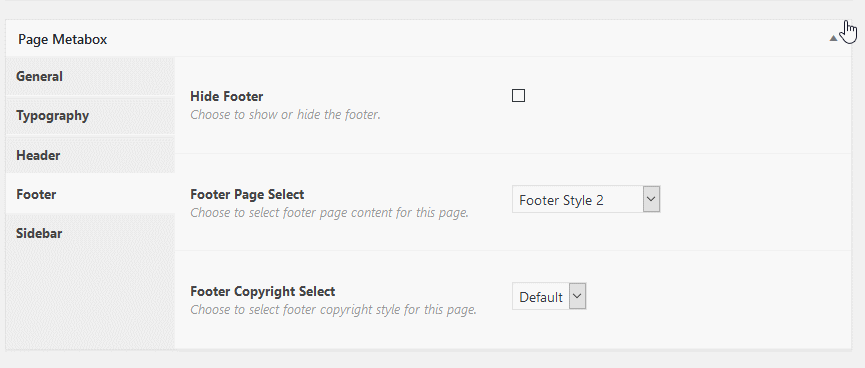Click the Footer Copyright Select label
The height and width of the screenshot is (368, 865).
[263, 291]
